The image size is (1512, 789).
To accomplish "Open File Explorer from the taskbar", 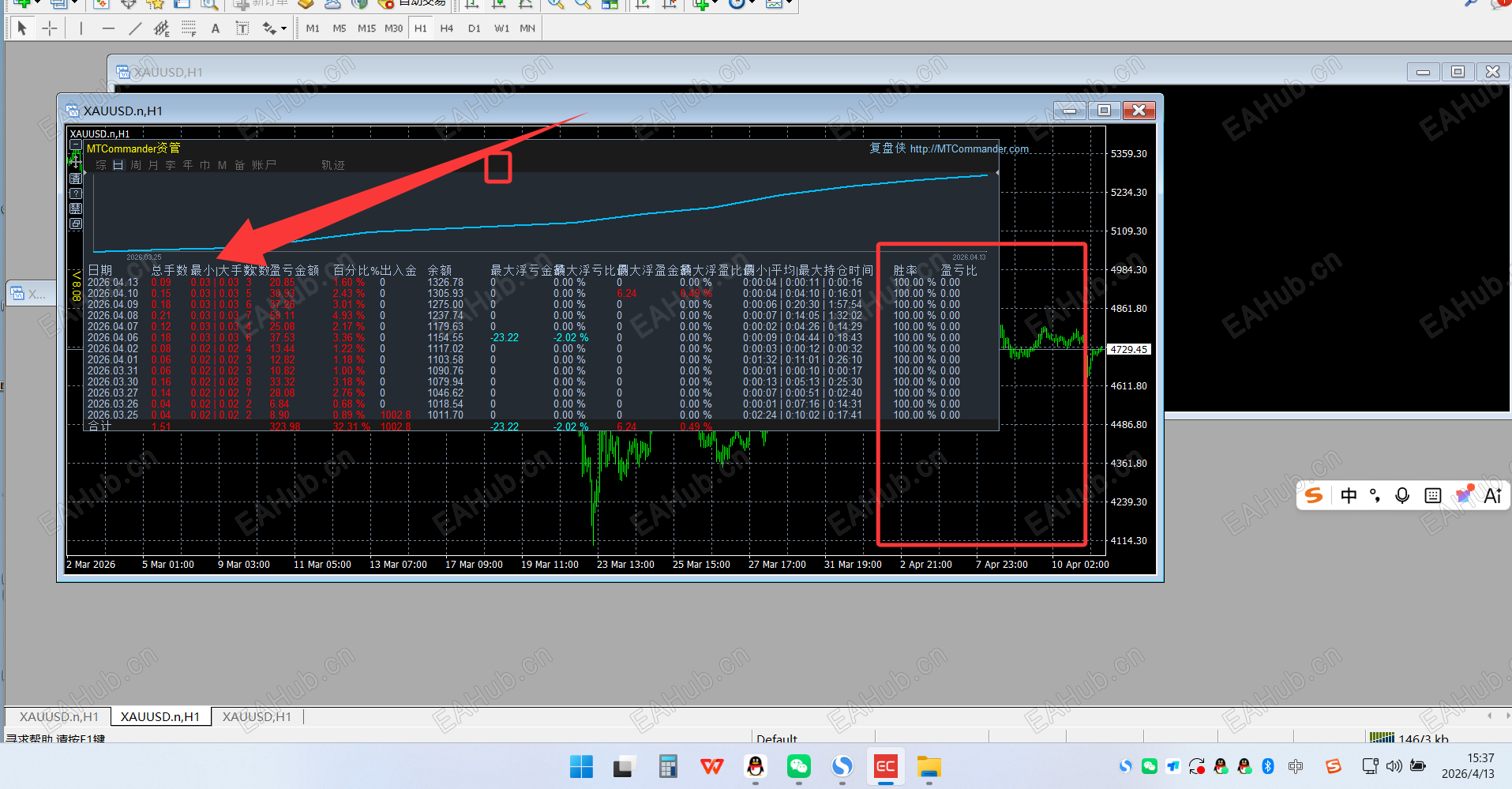I will click(929, 766).
